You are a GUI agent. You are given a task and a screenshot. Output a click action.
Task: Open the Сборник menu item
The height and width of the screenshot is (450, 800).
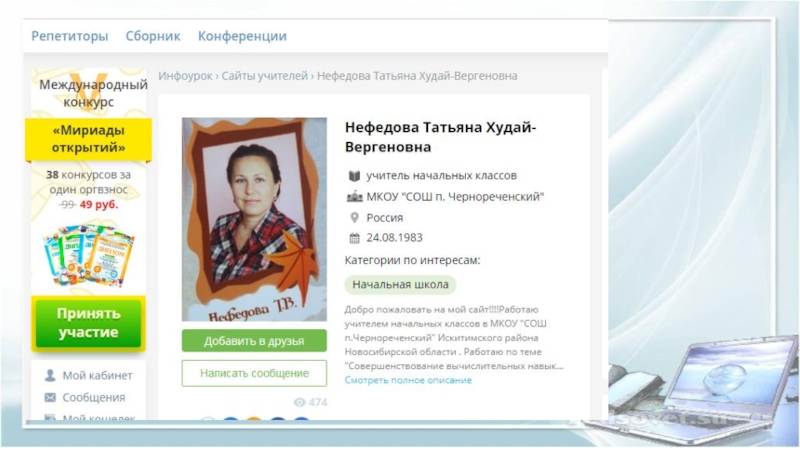[x=153, y=36]
